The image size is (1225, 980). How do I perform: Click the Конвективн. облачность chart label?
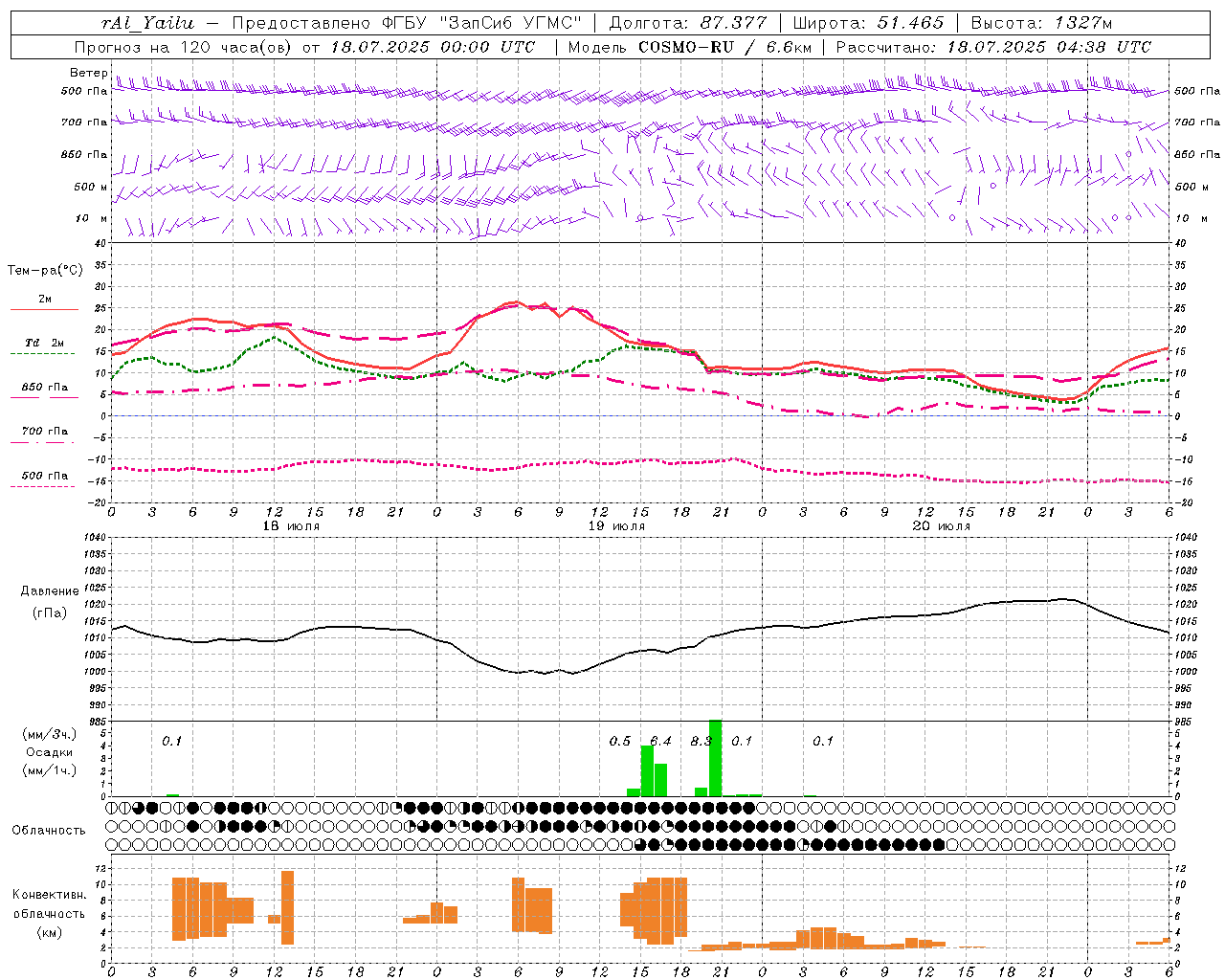click(x=49, y=904)
